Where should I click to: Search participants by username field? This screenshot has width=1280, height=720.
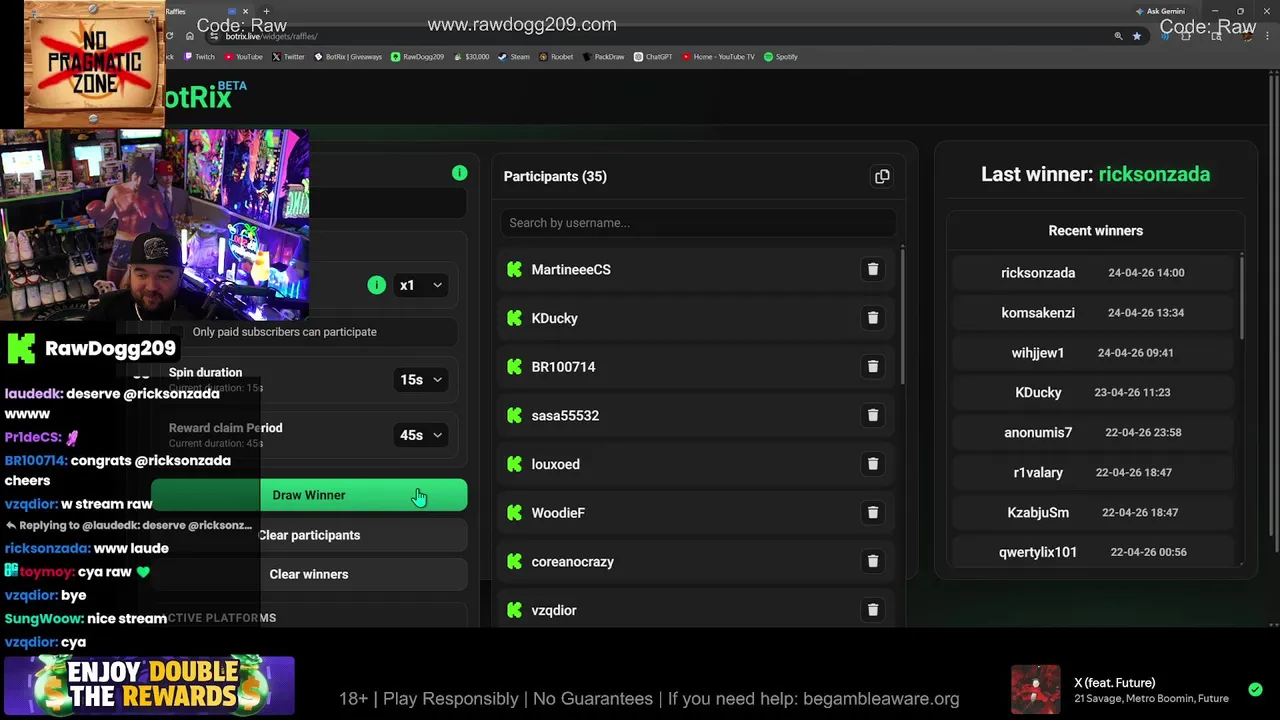697,223
